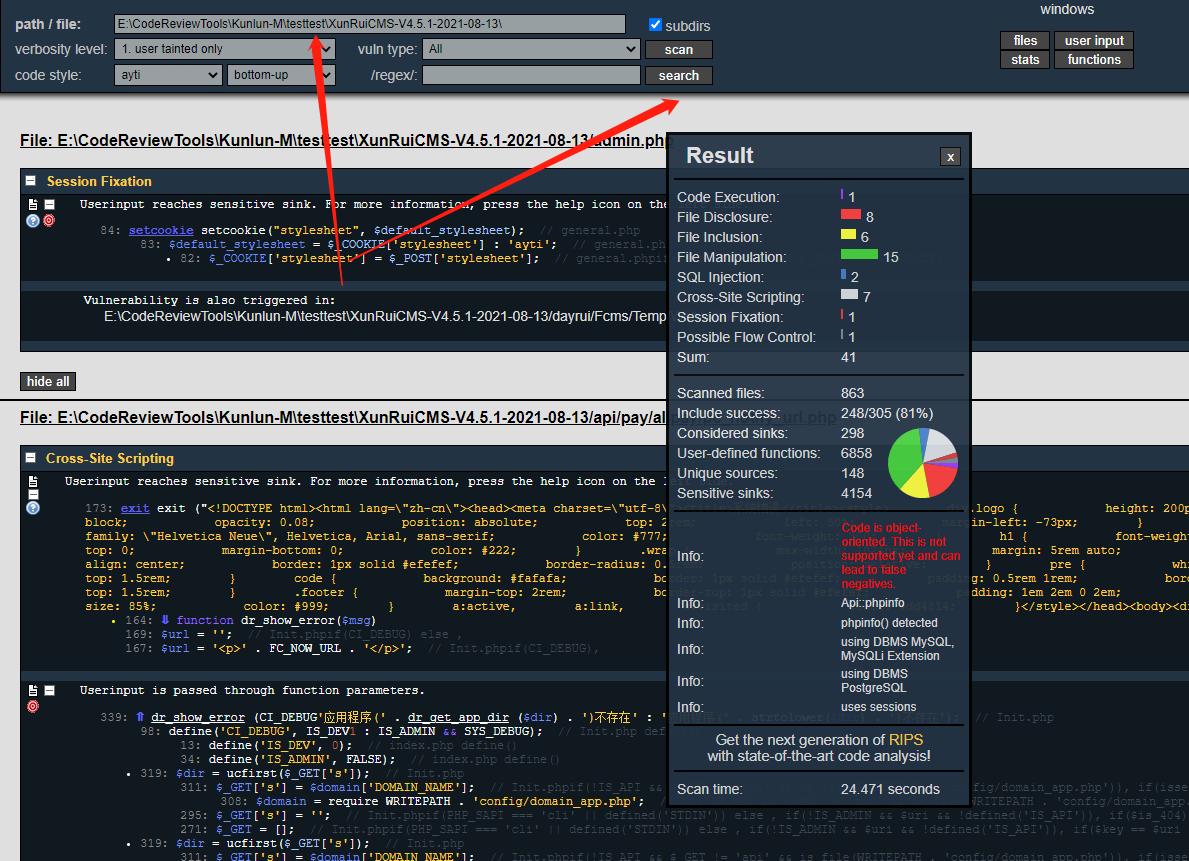Click the search button
Image resolution: width=1189 pixels, height=861 pixels.
679,75
